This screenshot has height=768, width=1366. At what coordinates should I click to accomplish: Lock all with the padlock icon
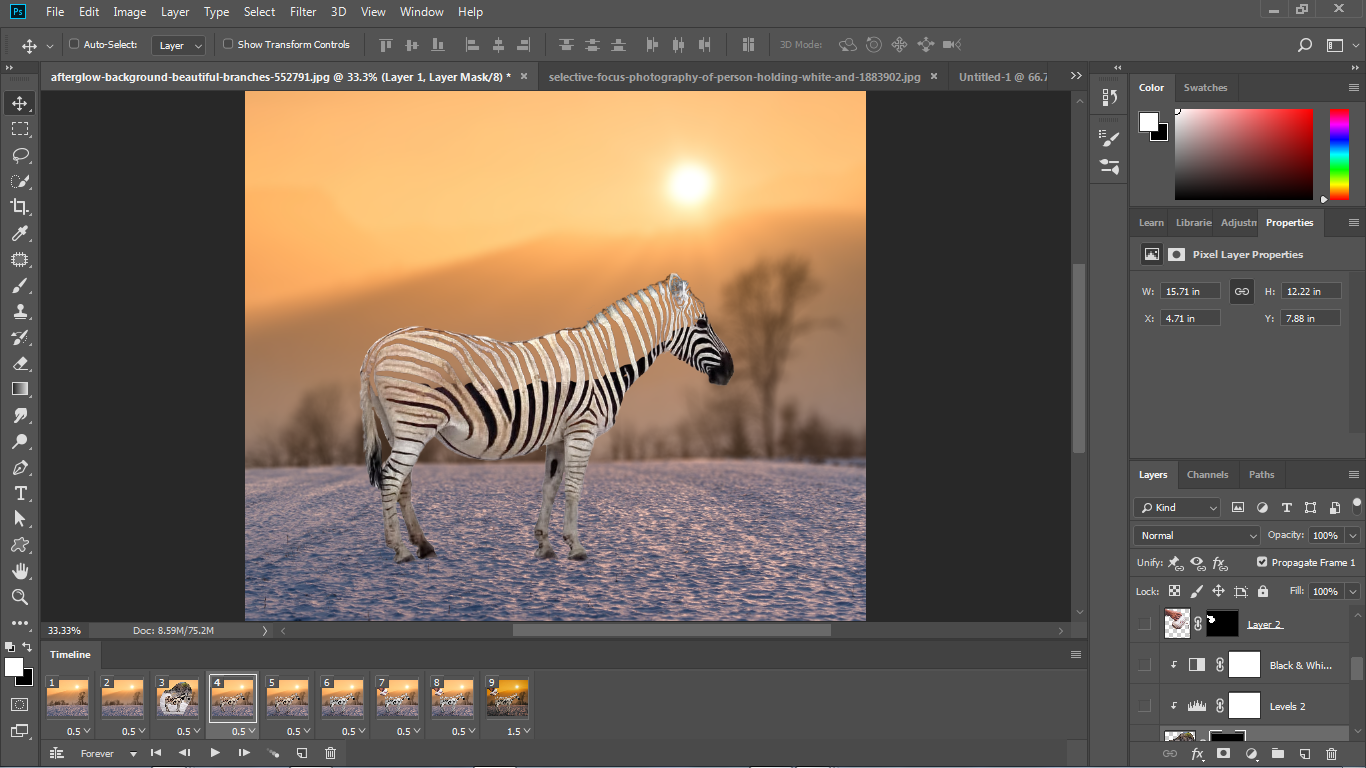1263,591
